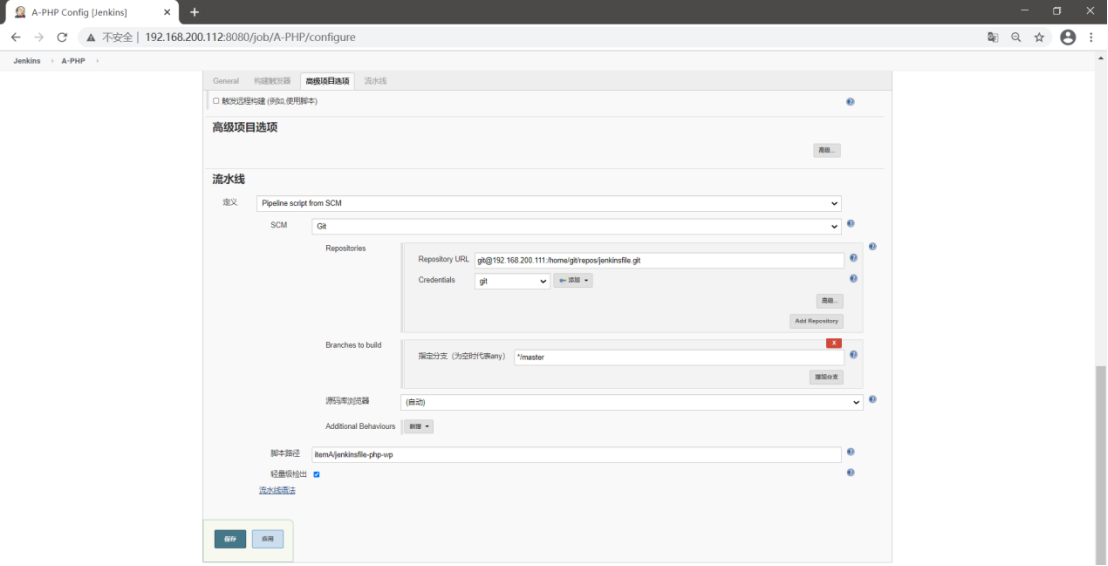Open a new browser tab
1108x566 pixels.
point(194,12)
